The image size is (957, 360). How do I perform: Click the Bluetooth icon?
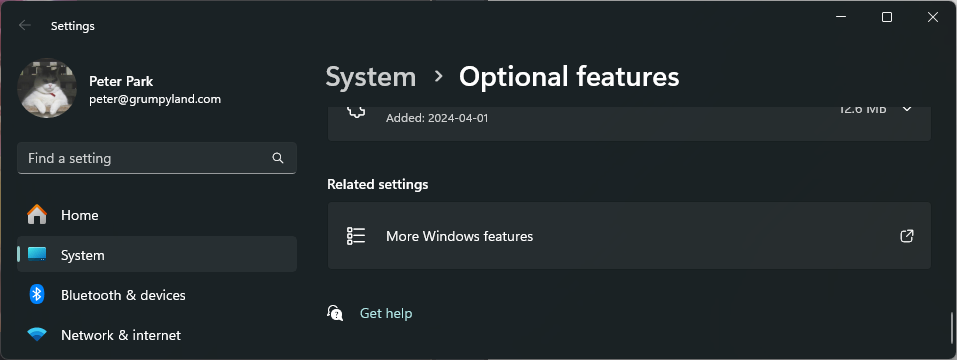point(37,295)
